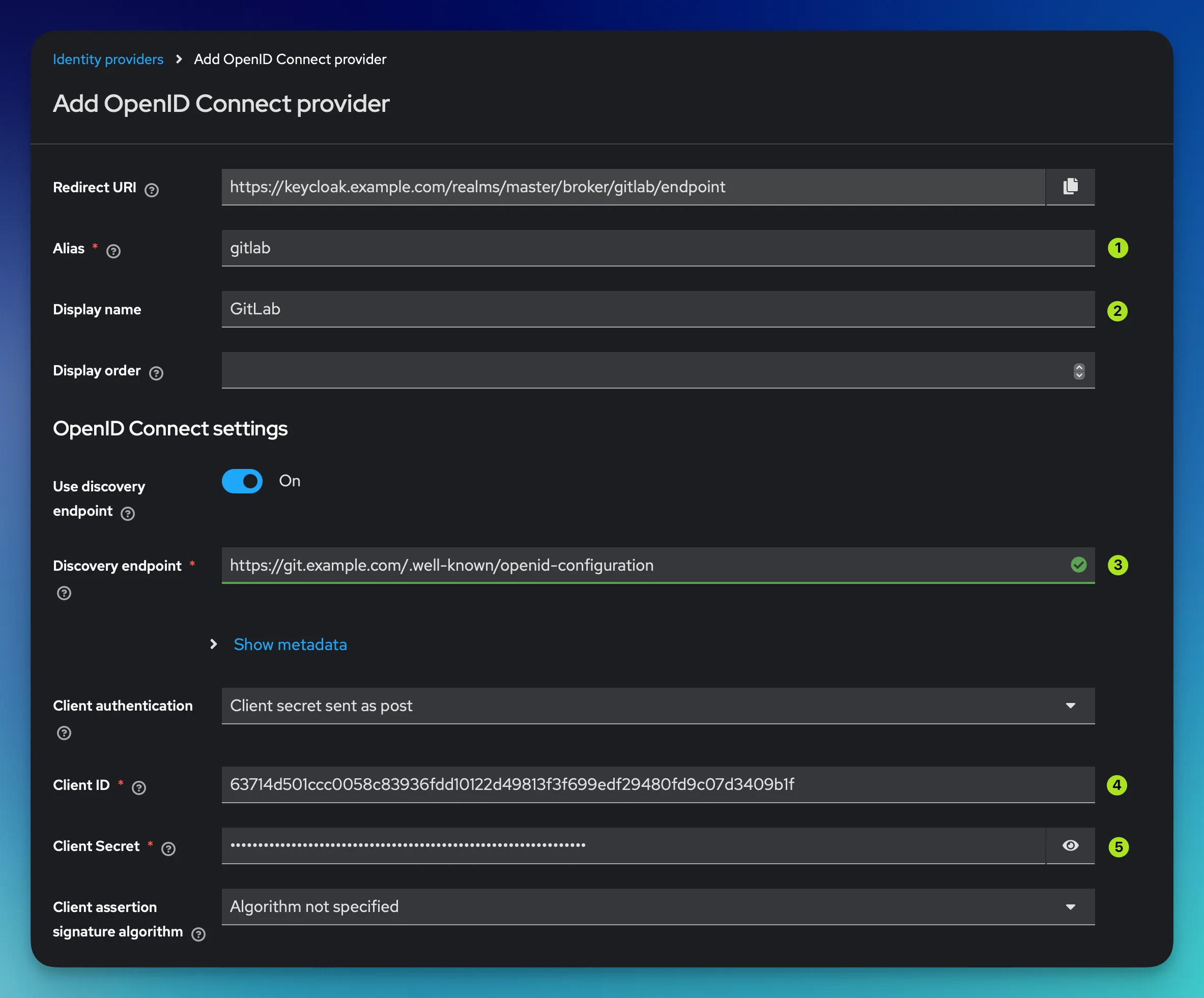This screenshot has width=1204, height=998.
Task: Click the Client Secret visibility eye icon
Action: (1070, 846)
